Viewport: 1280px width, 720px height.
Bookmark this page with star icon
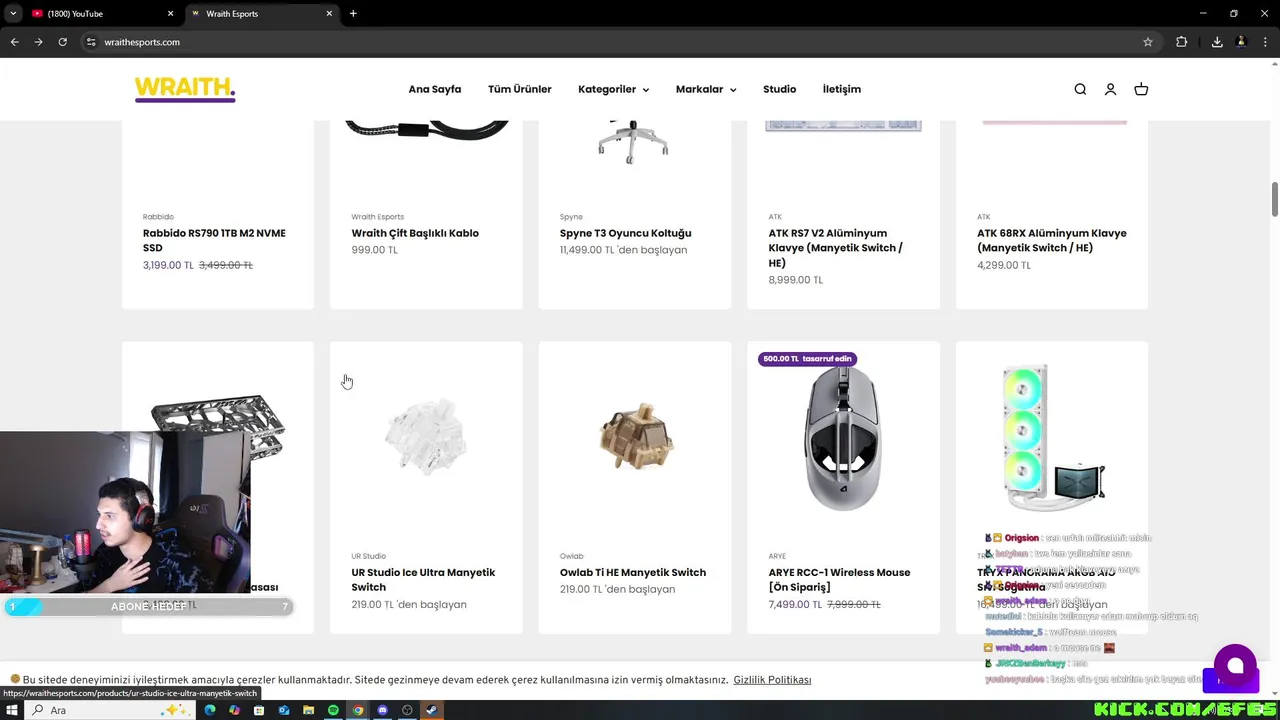[x=1148, y=42]
